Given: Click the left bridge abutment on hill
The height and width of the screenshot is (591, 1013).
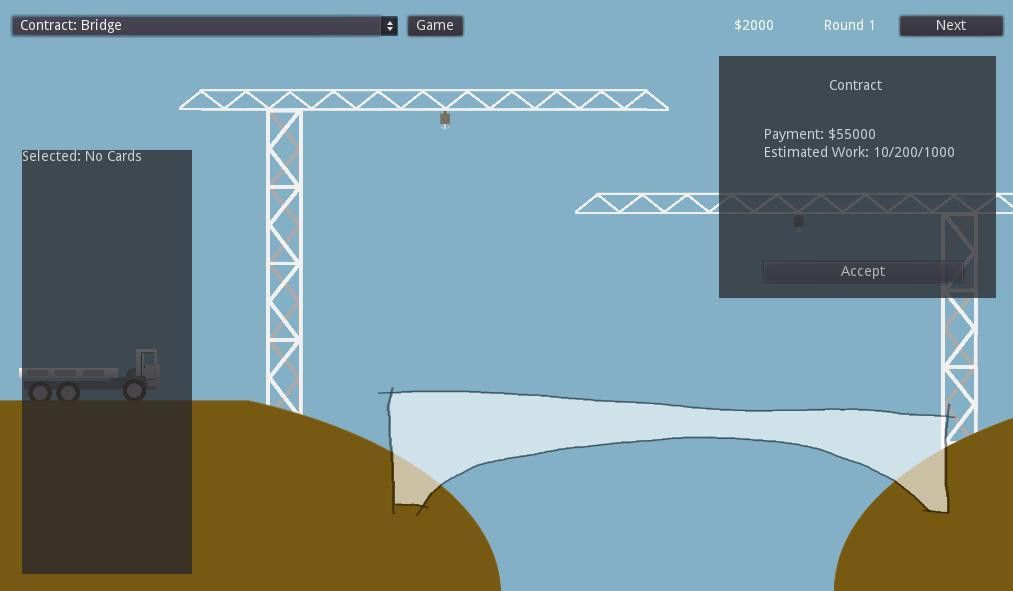Looking at the screenshot, I should click(x=412, y=481).
